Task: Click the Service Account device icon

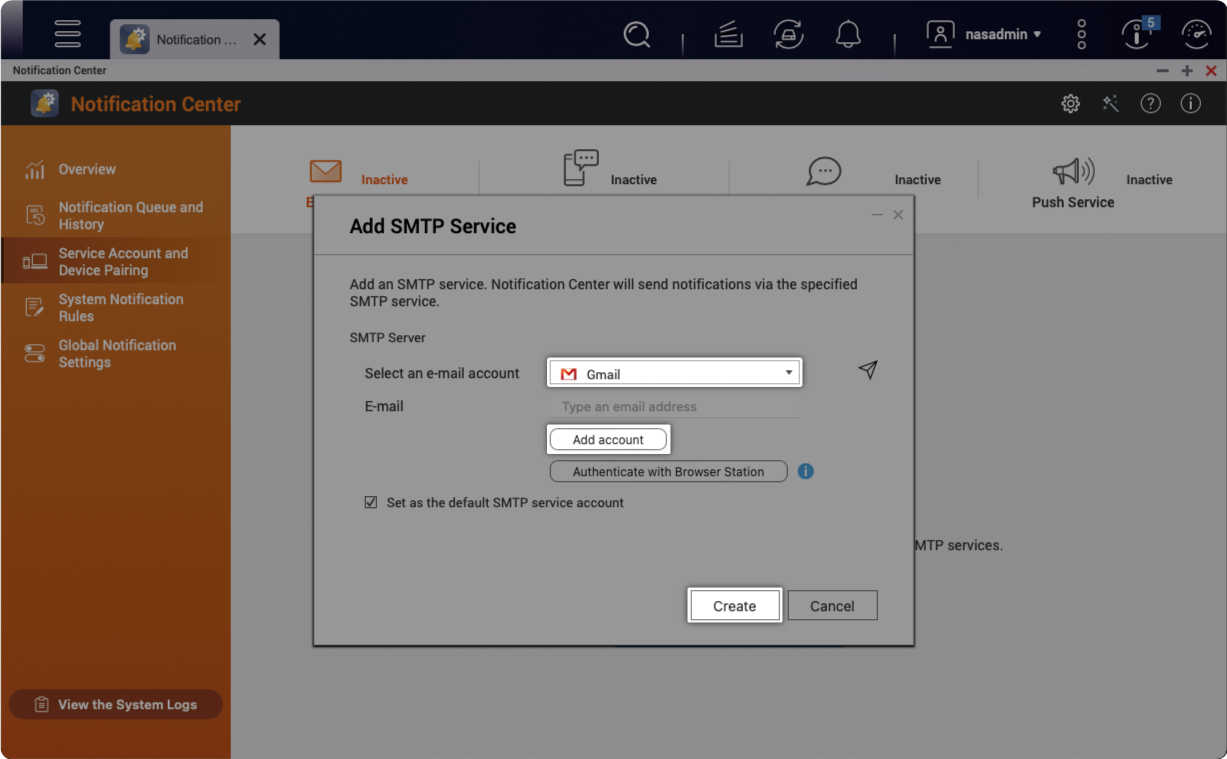Action: [35, 261]
